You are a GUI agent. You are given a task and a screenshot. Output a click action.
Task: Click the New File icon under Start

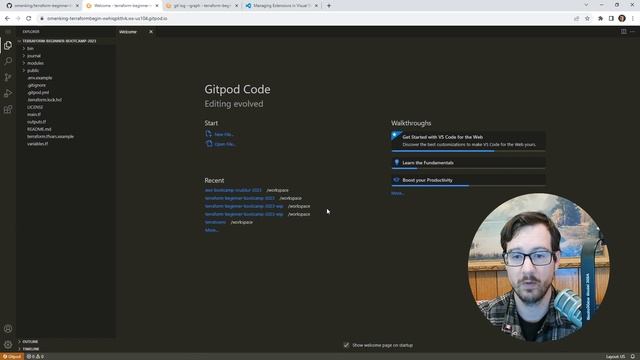pyautogui.click(x=209, y=133)
